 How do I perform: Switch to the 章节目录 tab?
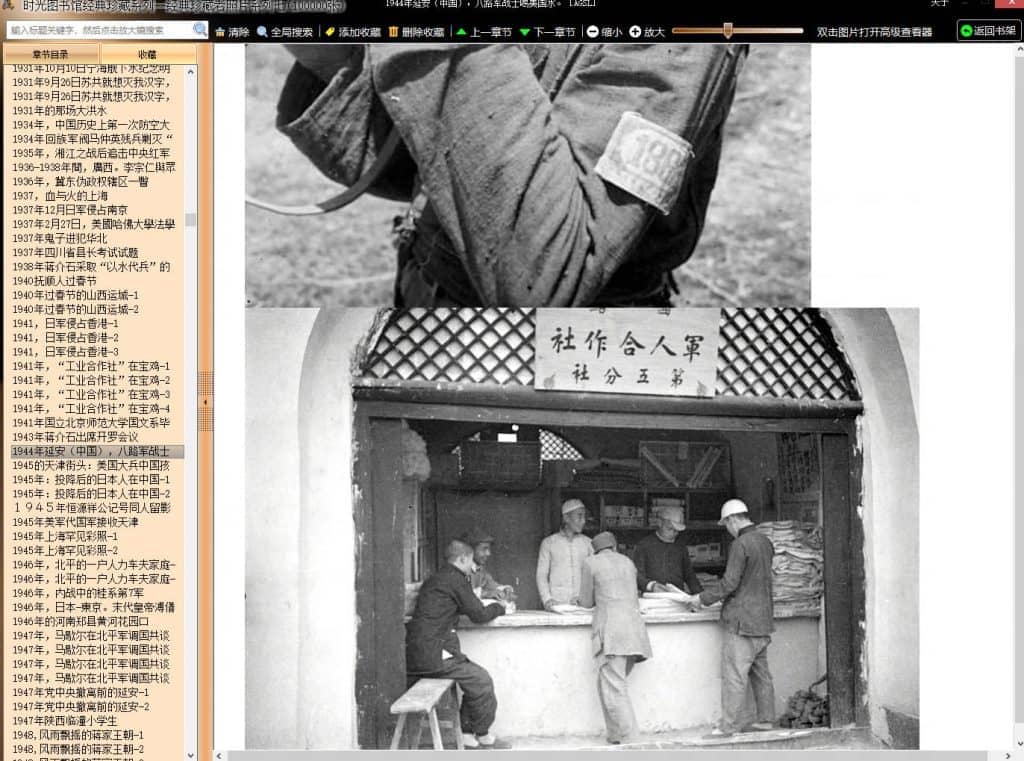51,54
